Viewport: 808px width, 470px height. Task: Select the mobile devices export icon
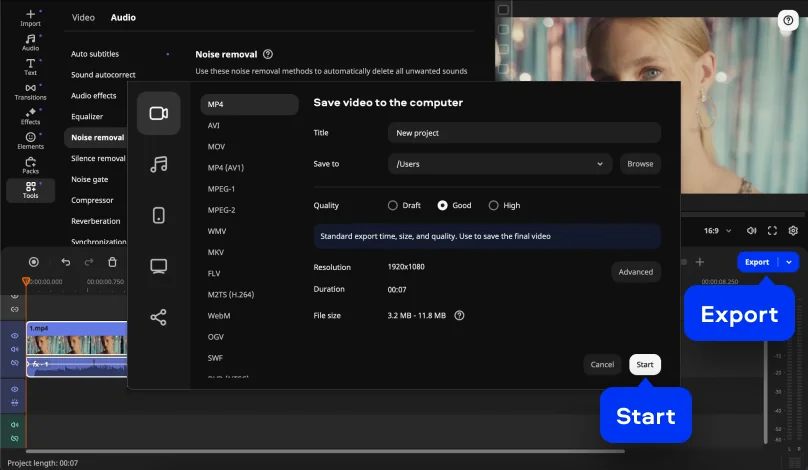pos(158,215)
